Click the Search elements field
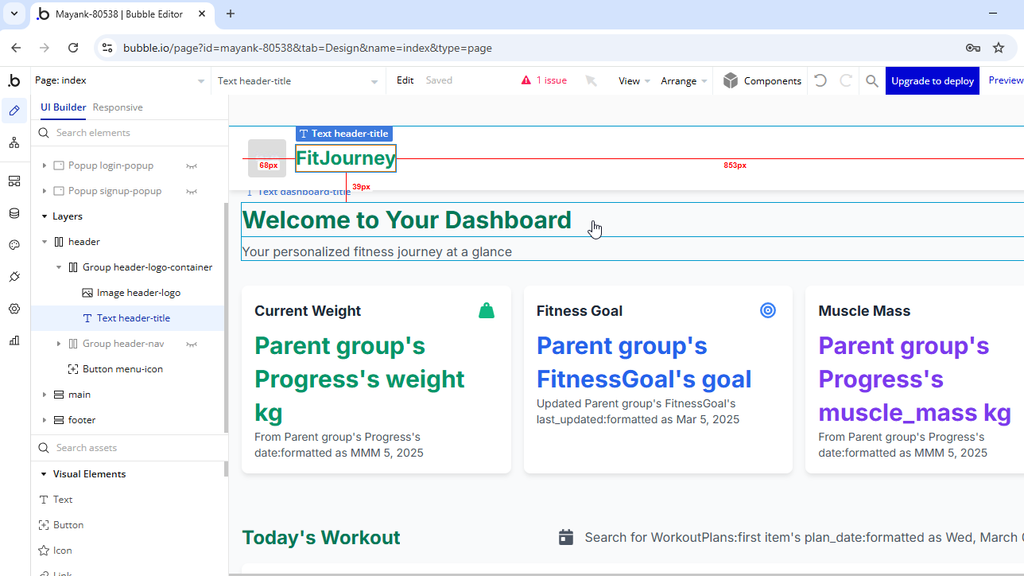This screenshot has width=1024, height=576. (x=129, y=133)
